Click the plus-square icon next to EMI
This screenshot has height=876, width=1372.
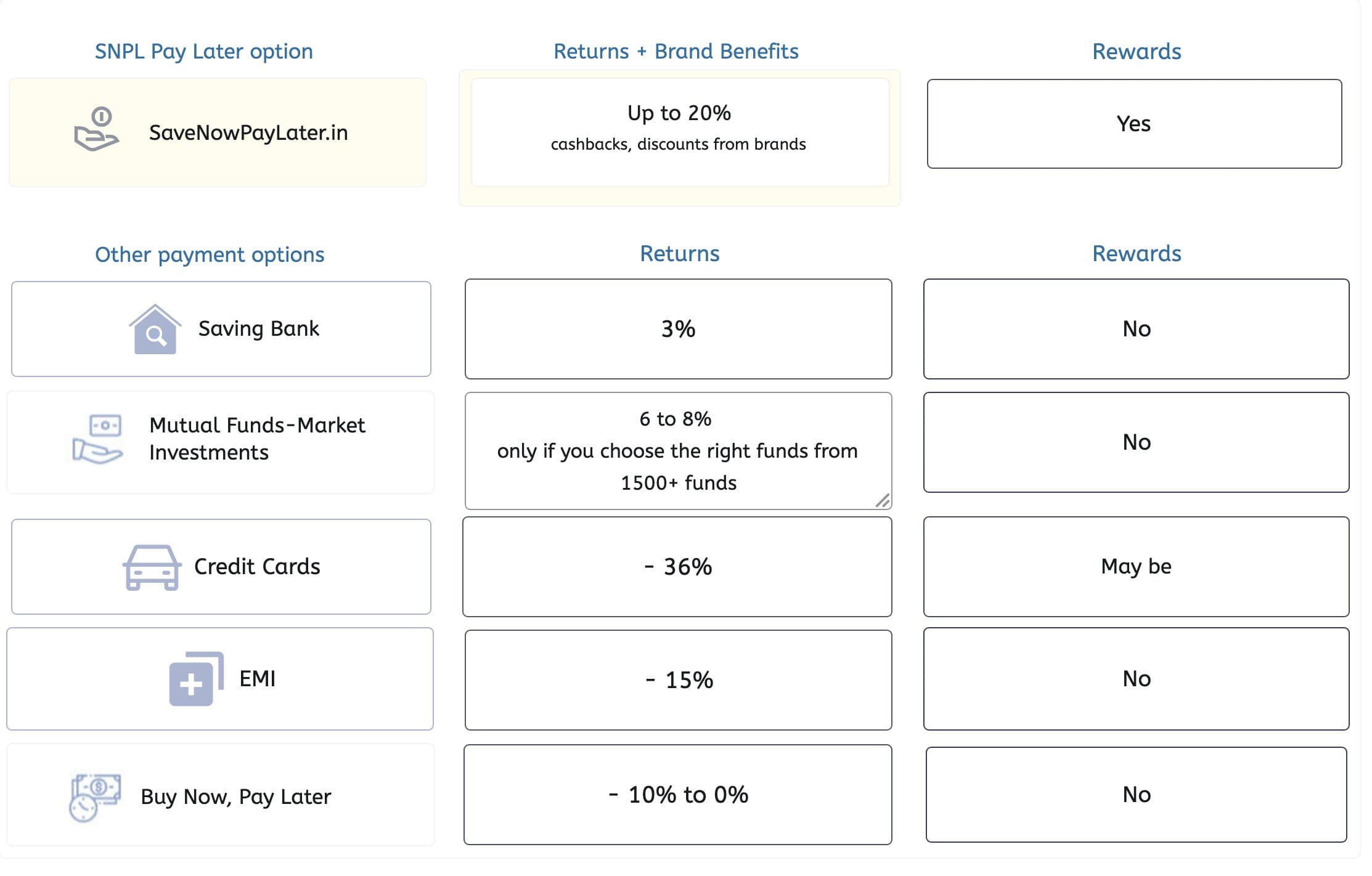tap(196, 679)
